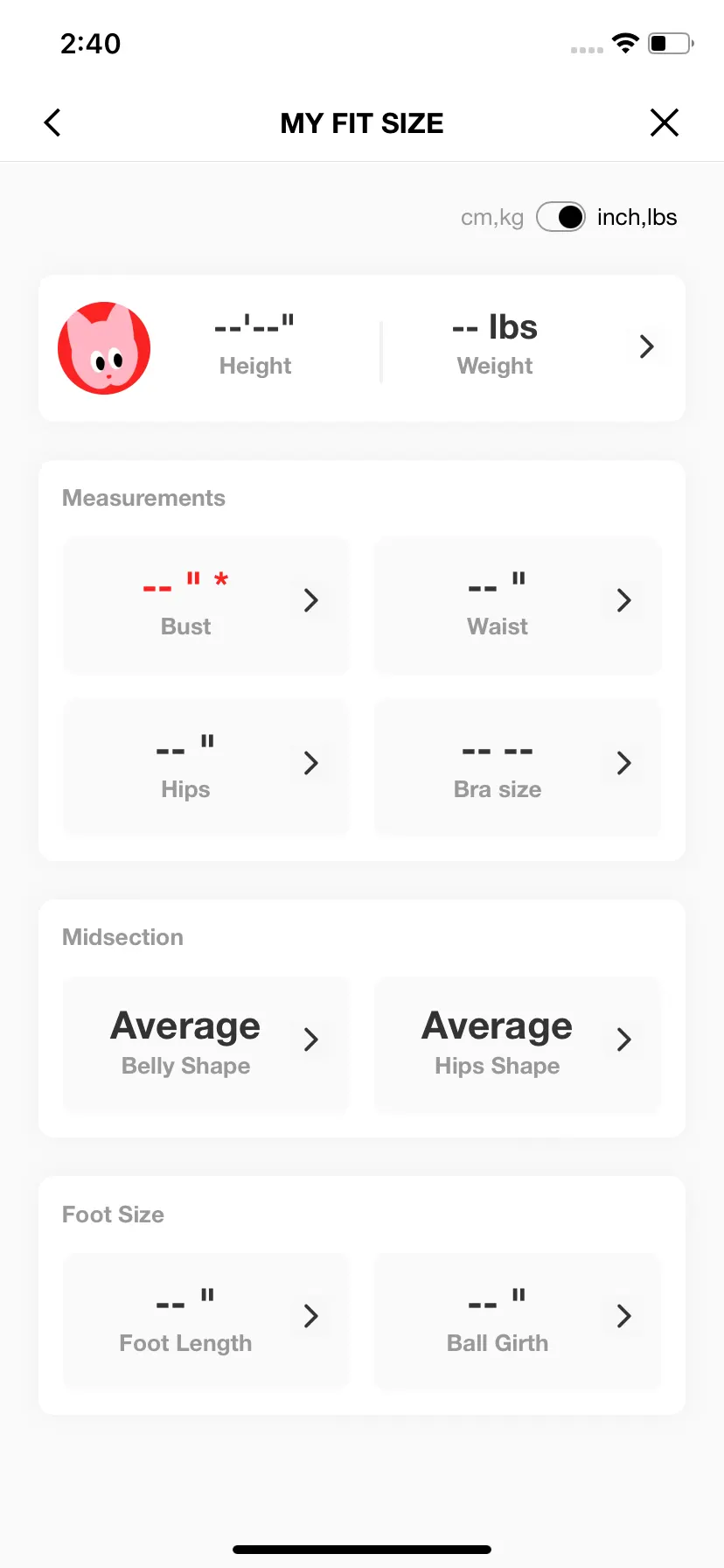The width and height of the screenshot is (724, 1568).
Task: Open the Hips Shape Average option
Action: pos(518,1045)
